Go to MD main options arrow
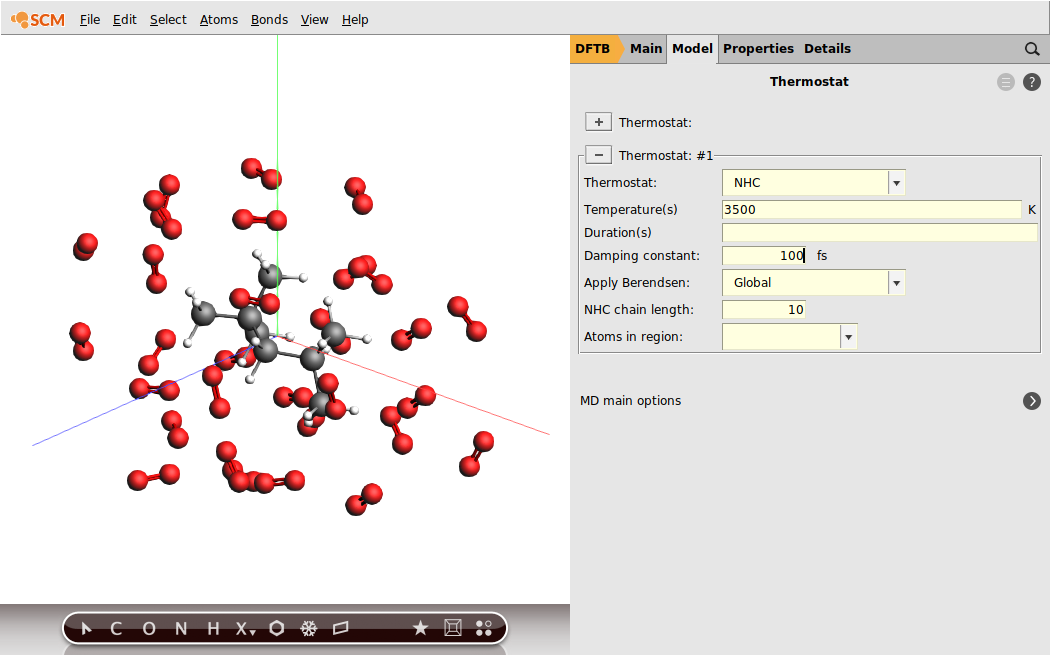Viewport: 1050px width, 655px height. [x=1032, y=401]
